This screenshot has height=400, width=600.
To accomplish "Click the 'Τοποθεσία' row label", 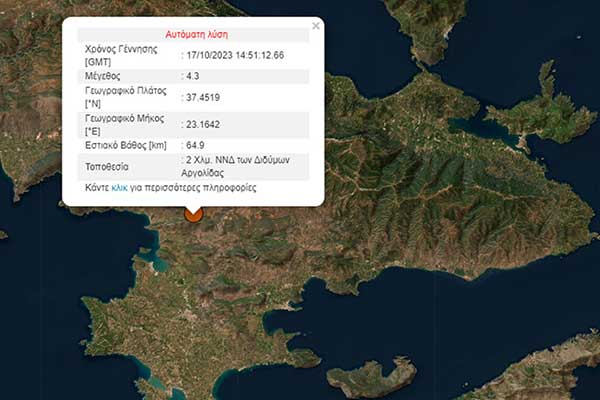I will point(109,166).
